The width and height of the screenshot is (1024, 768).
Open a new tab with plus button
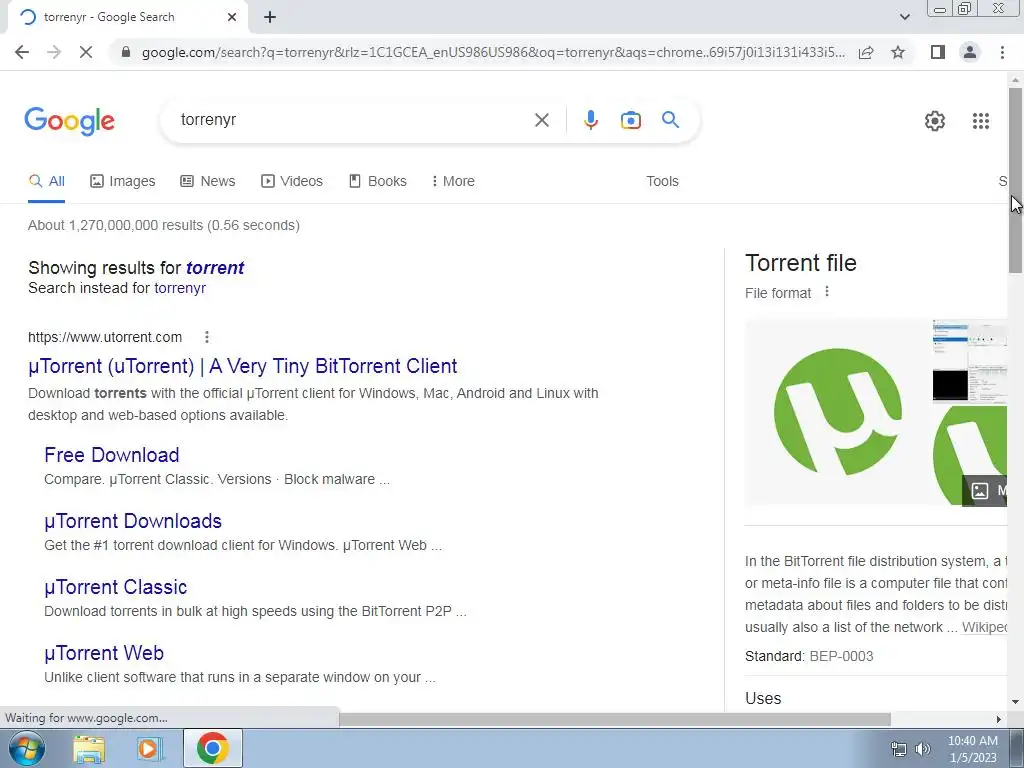[x=270, y=18]
